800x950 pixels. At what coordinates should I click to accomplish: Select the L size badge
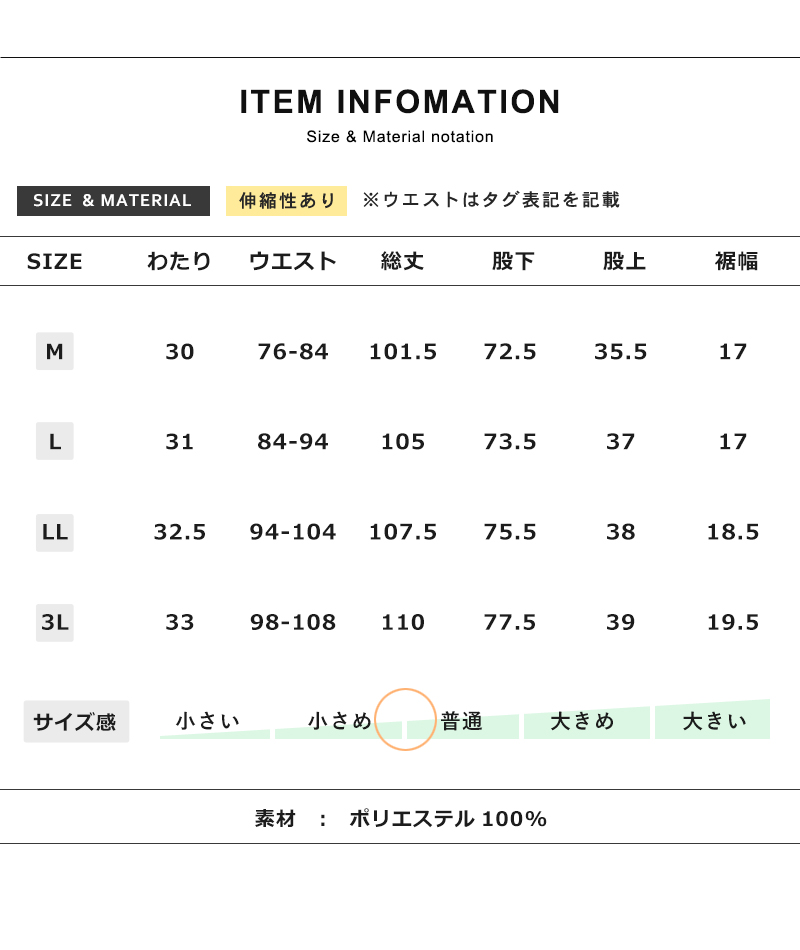pyautogui.click(x=55, y=441)
